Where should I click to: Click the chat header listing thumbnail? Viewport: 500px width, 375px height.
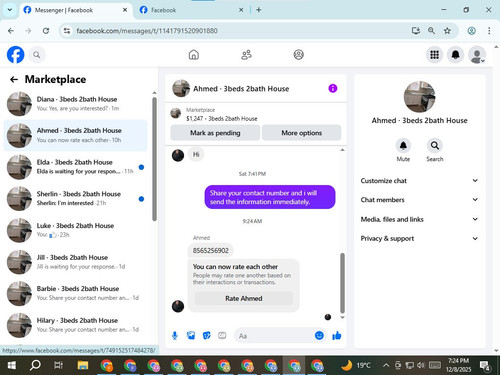[x=181, y=88]
